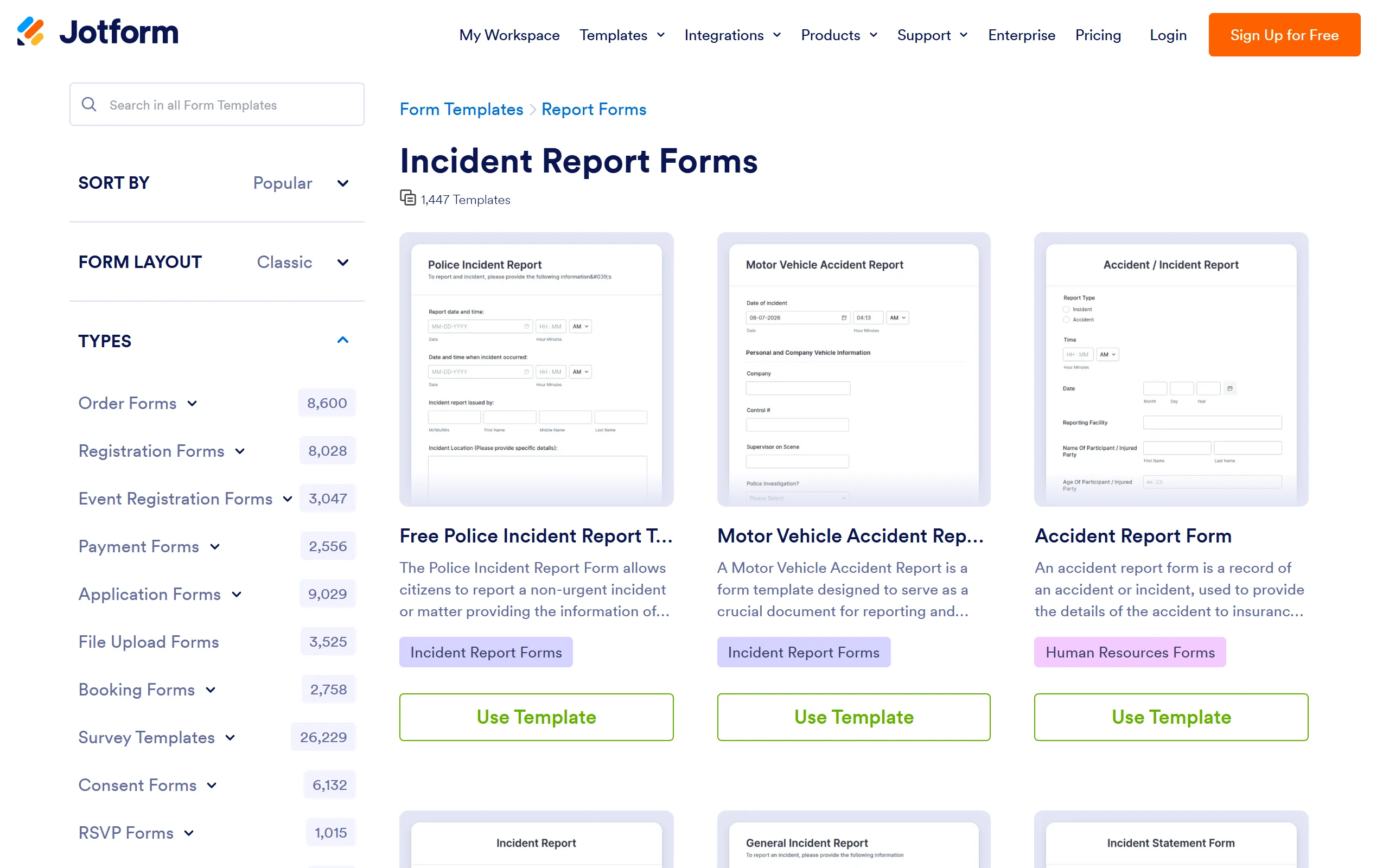Expand the Order Forms subcategories chevron

click(192, 404)
